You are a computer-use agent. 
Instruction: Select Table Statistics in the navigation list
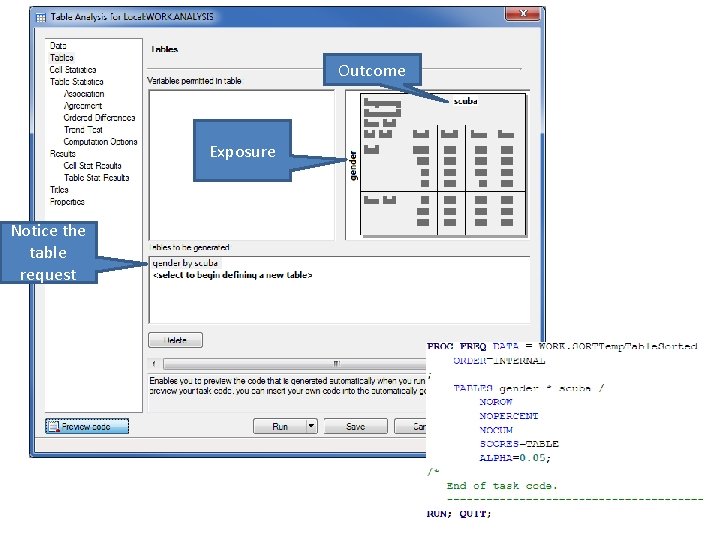pos(76,81)
